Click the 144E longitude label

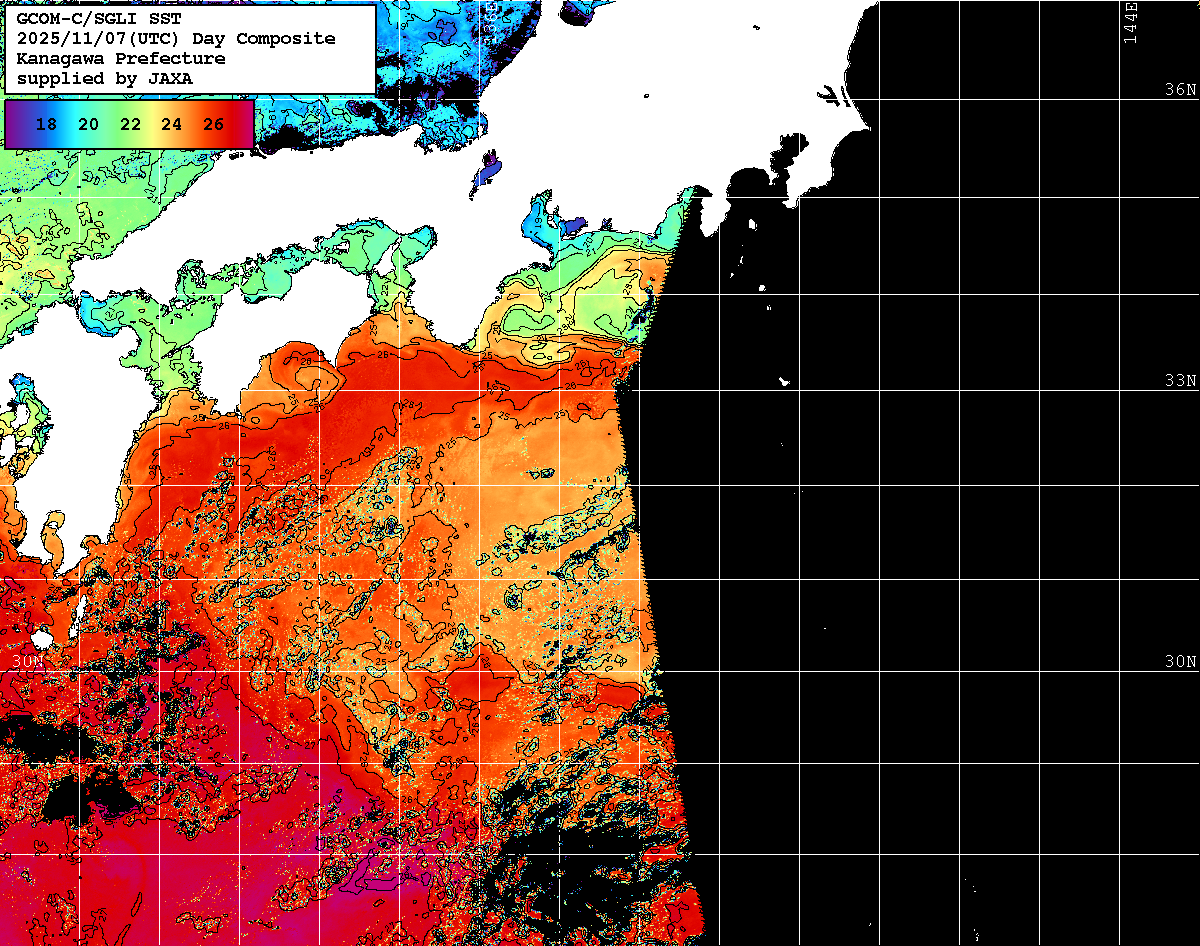click(1130, 22)
